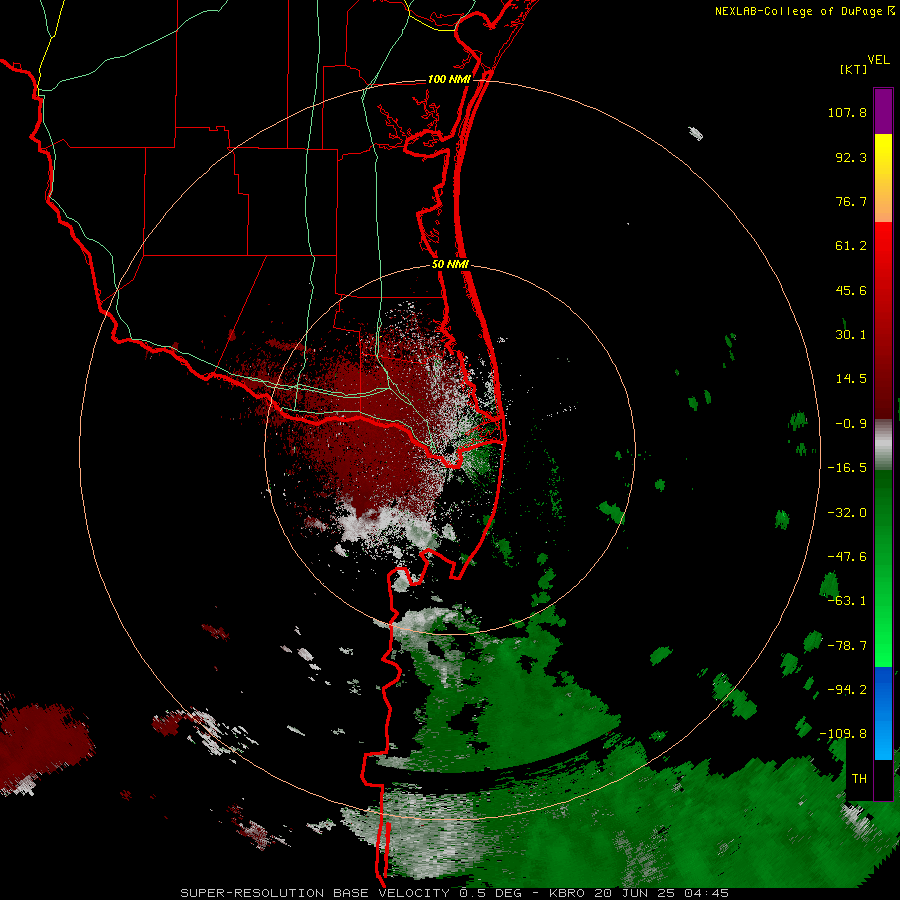This screenshot has width=900, height=900.
Task: Click the -47.6 legend value
Action: point(847,557)
